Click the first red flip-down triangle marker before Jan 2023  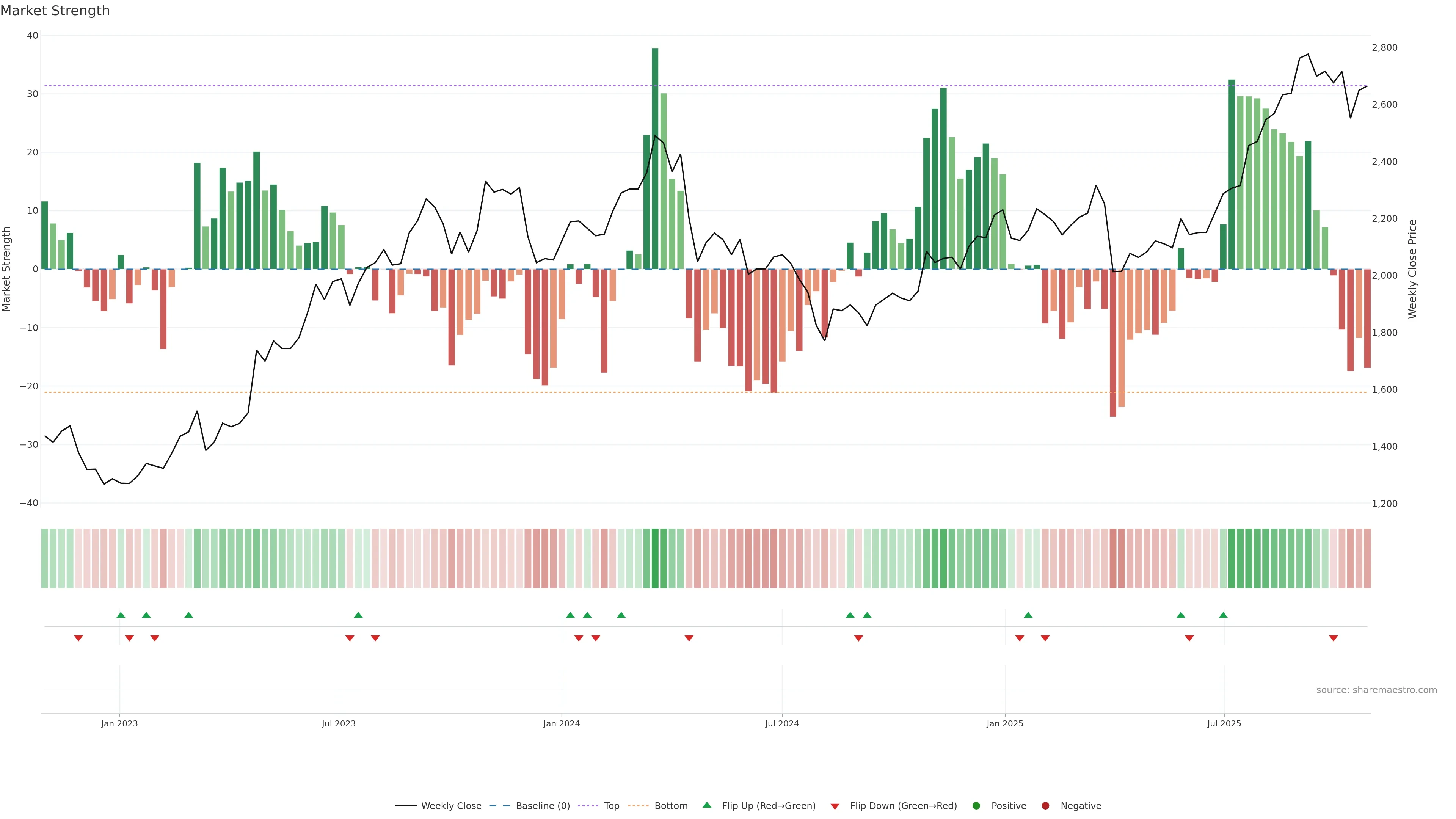pyautogui.click(x=78, y=638)
